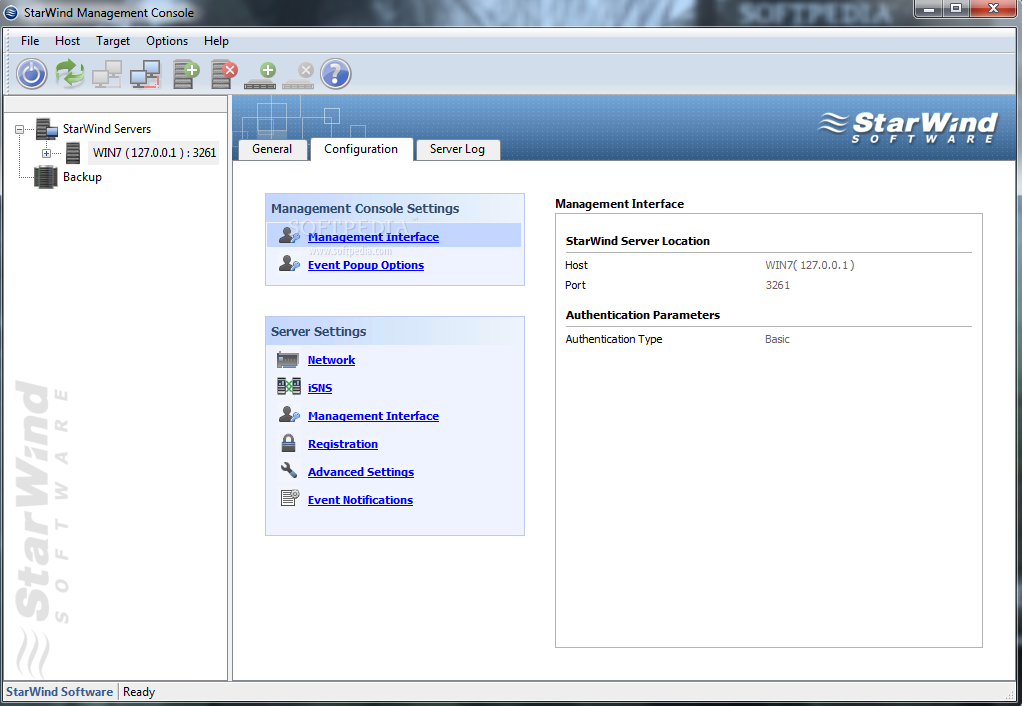
Task: Expand the WIN7 server node
Action: 46,154
